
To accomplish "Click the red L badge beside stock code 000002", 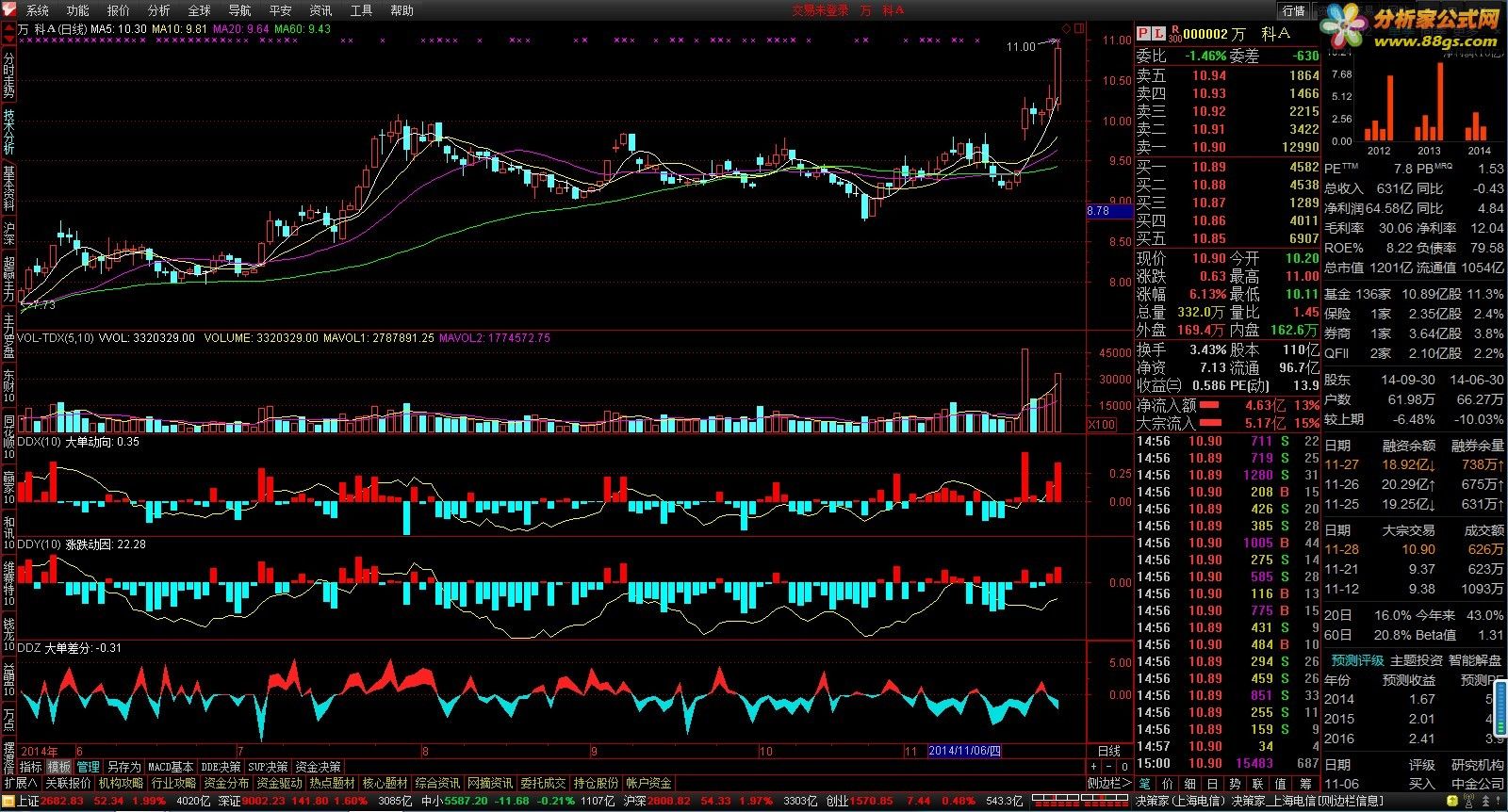I will point(1159,33).
